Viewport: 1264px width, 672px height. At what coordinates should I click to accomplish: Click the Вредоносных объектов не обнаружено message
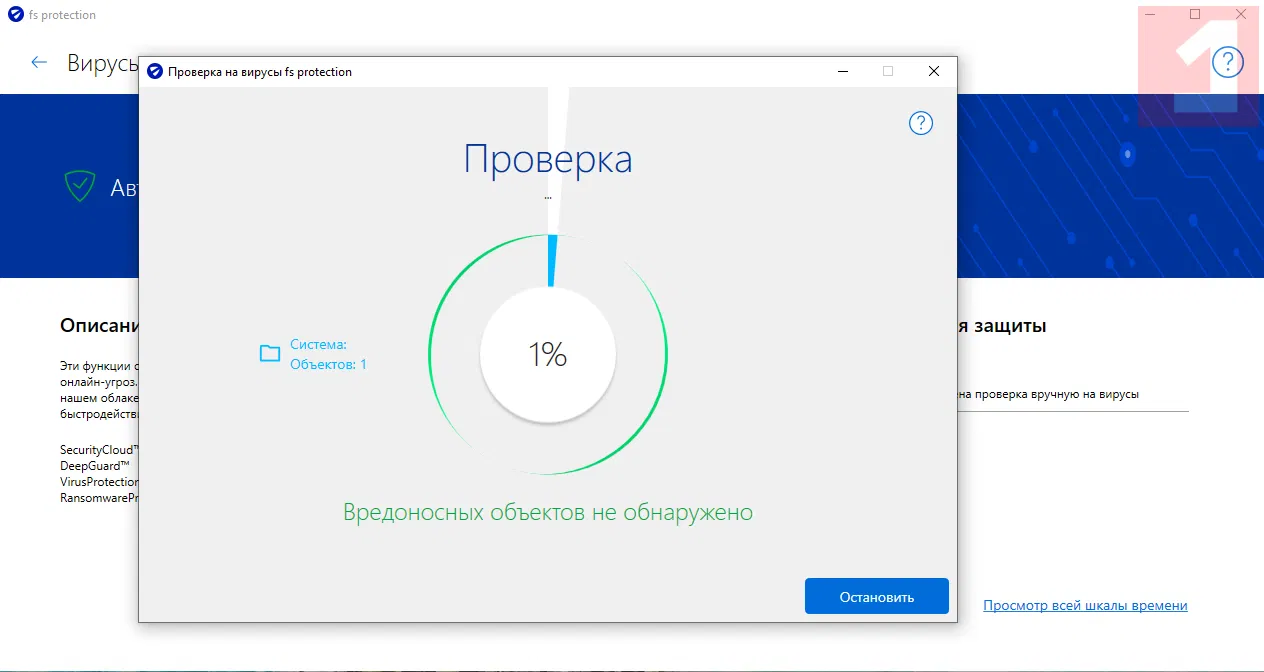pyautogui.click(x=548, y=513)
